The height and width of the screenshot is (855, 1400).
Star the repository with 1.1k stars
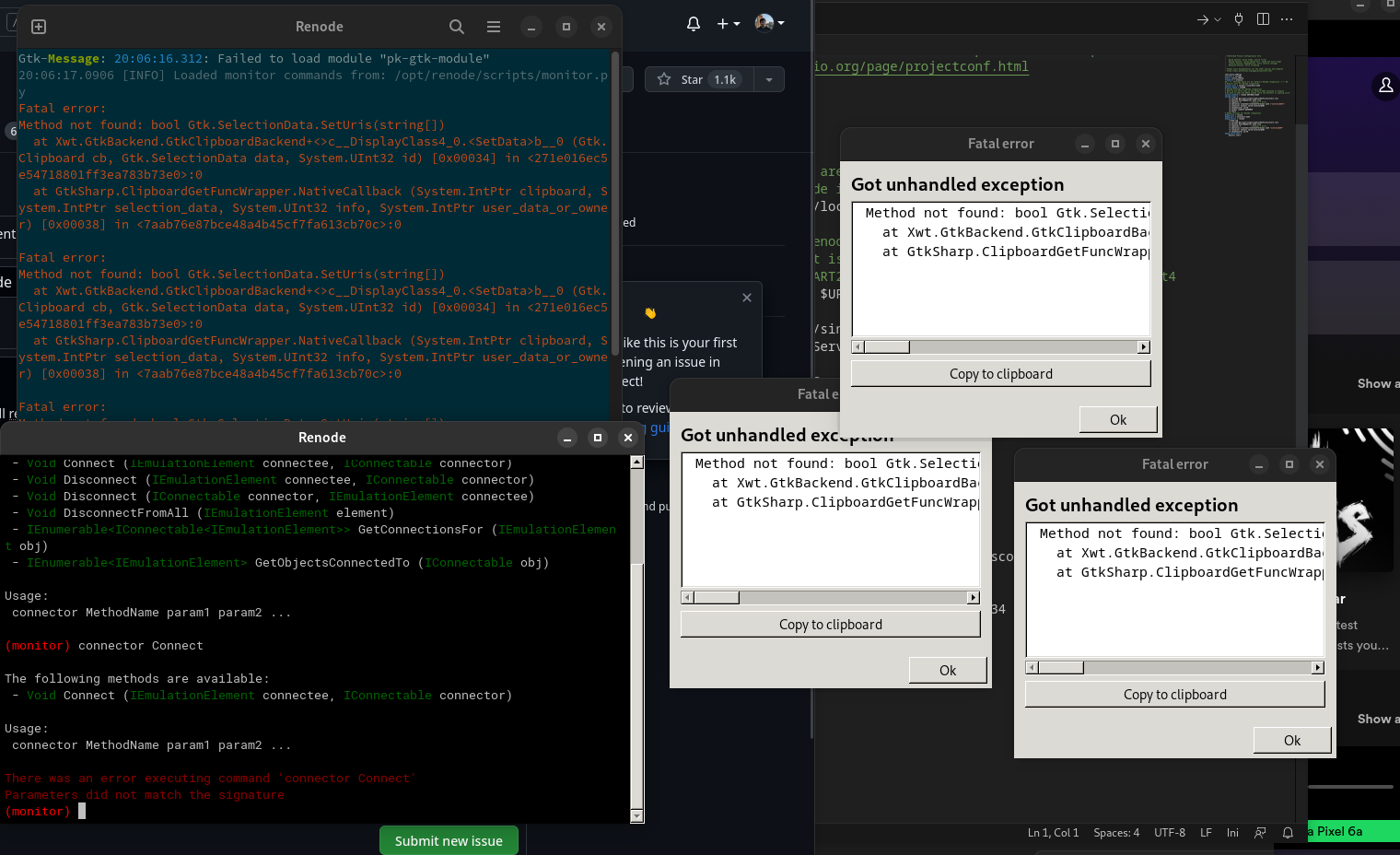(x=699, y=79)
